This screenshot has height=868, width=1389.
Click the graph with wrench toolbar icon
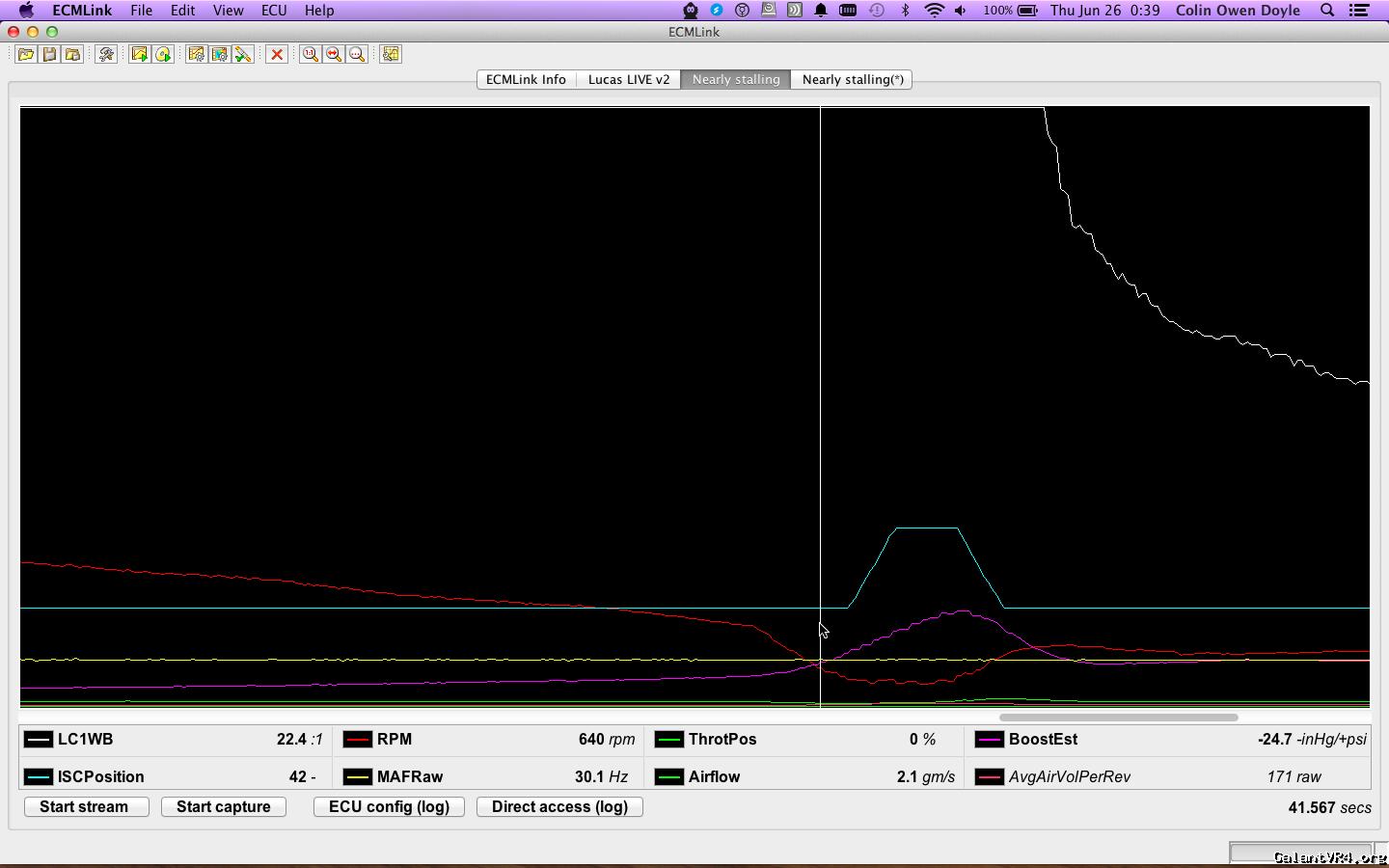[x=391, y=54]
